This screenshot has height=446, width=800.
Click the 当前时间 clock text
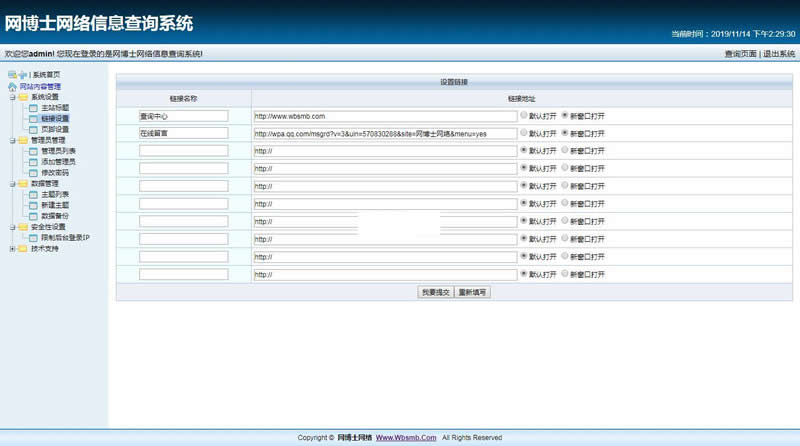pos(733,34)
